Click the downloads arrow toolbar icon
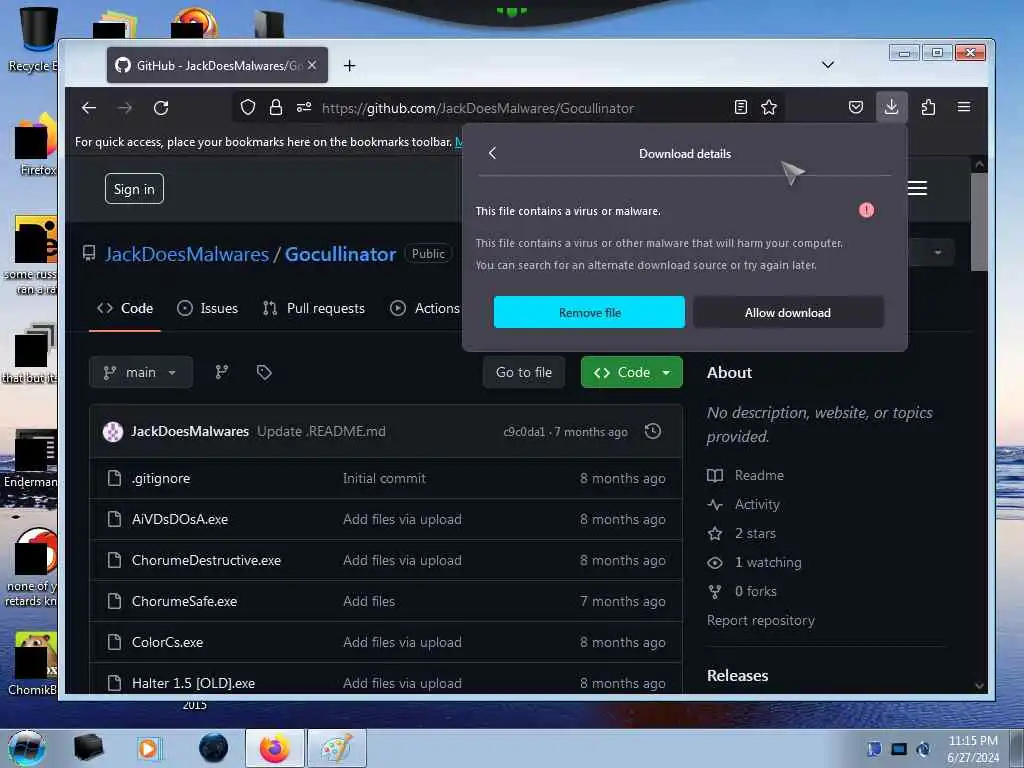The width and height of the screenshot is (1024, 768). point(891,107)
